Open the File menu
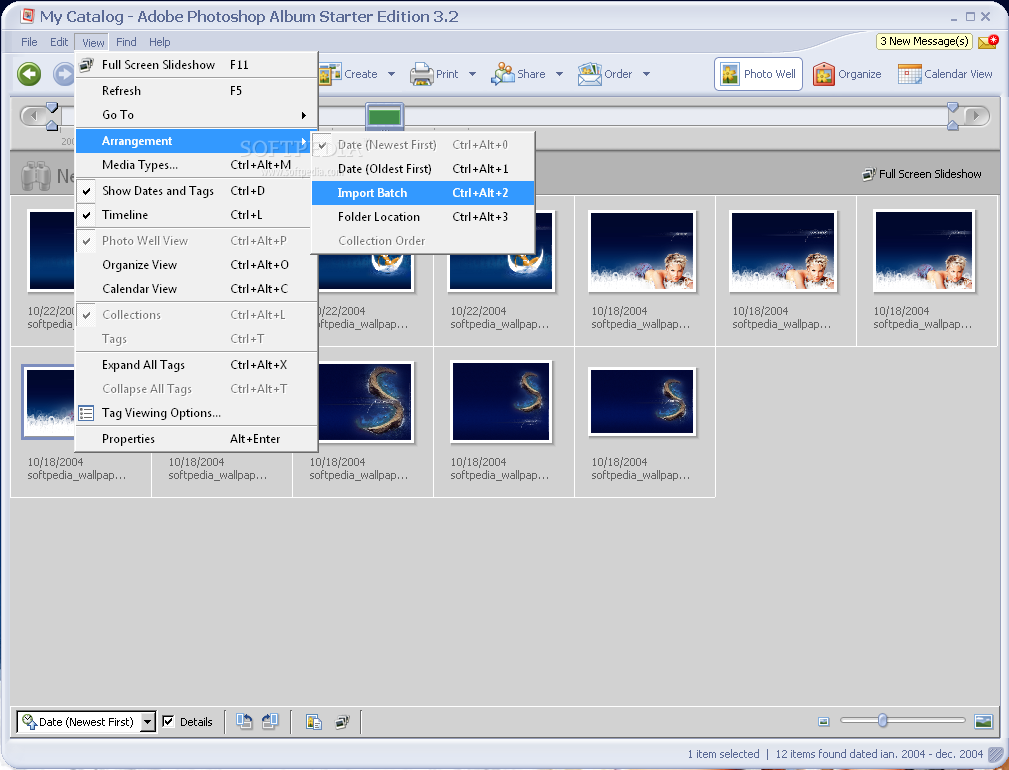1009x770 pixels. click(x=29, y=42)
